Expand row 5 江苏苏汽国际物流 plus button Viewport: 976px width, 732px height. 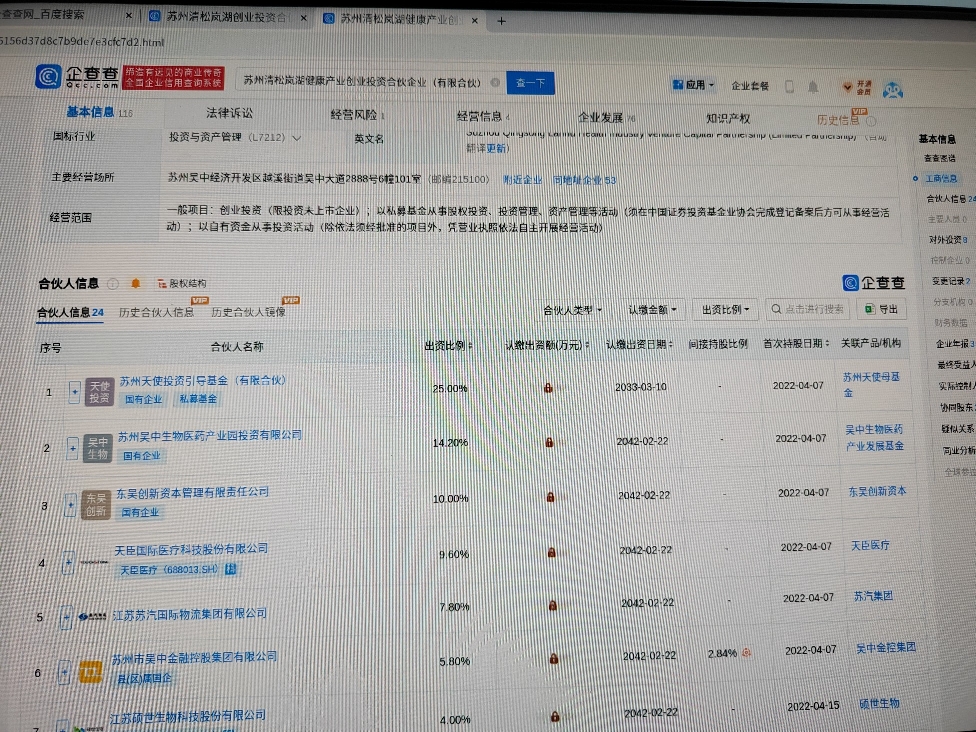click(x=67, y=617)
